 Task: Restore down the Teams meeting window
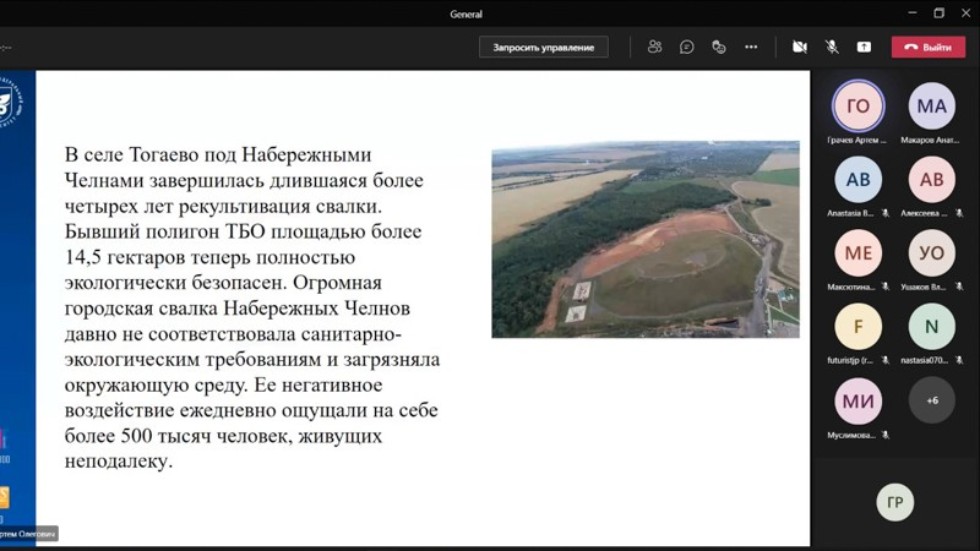click(939, 13)
